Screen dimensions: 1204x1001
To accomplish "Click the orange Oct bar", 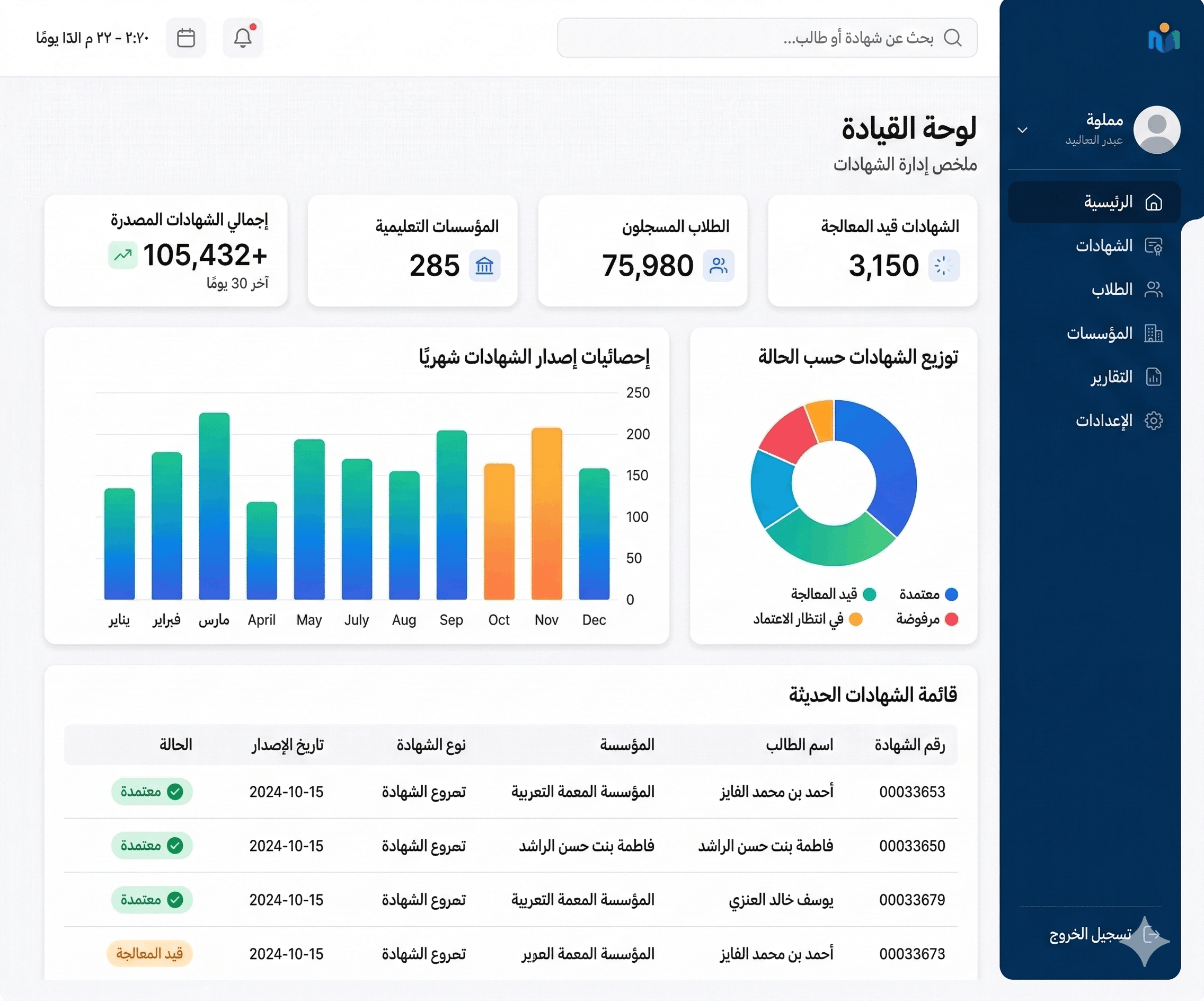I will point(499,532).
